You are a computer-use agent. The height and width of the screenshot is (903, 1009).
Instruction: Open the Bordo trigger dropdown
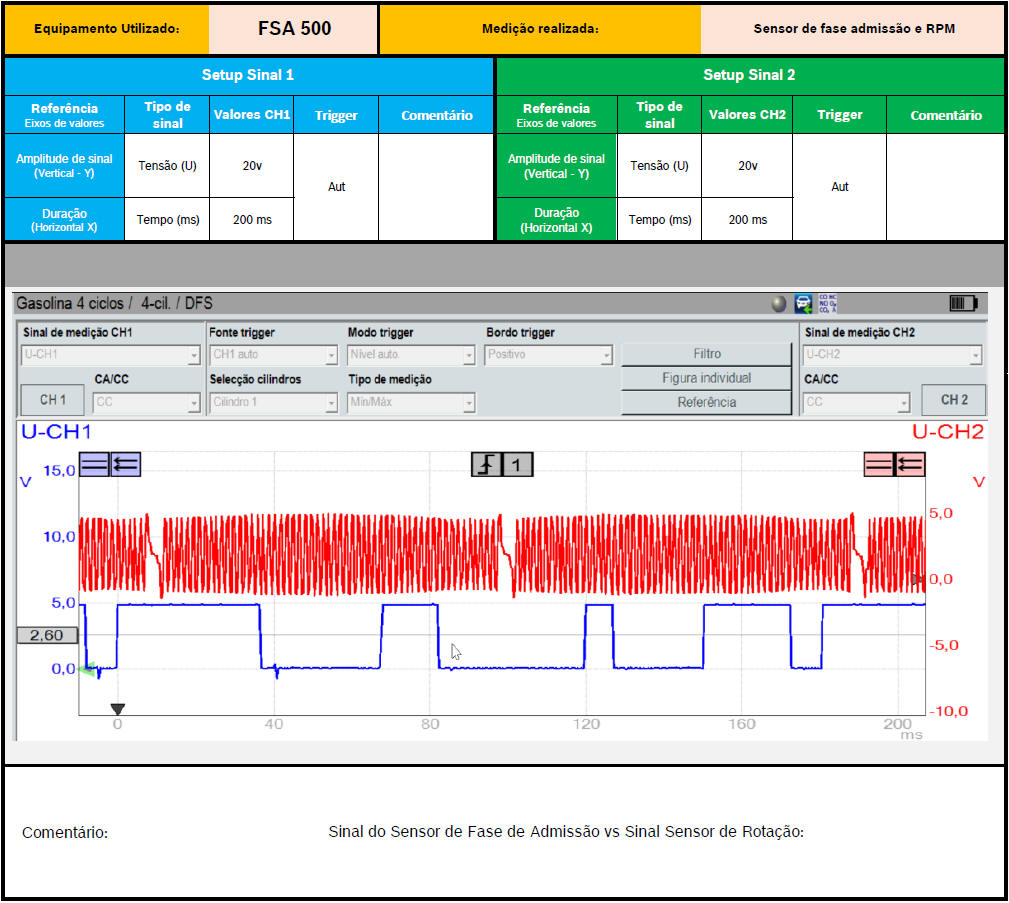point(548,355)
